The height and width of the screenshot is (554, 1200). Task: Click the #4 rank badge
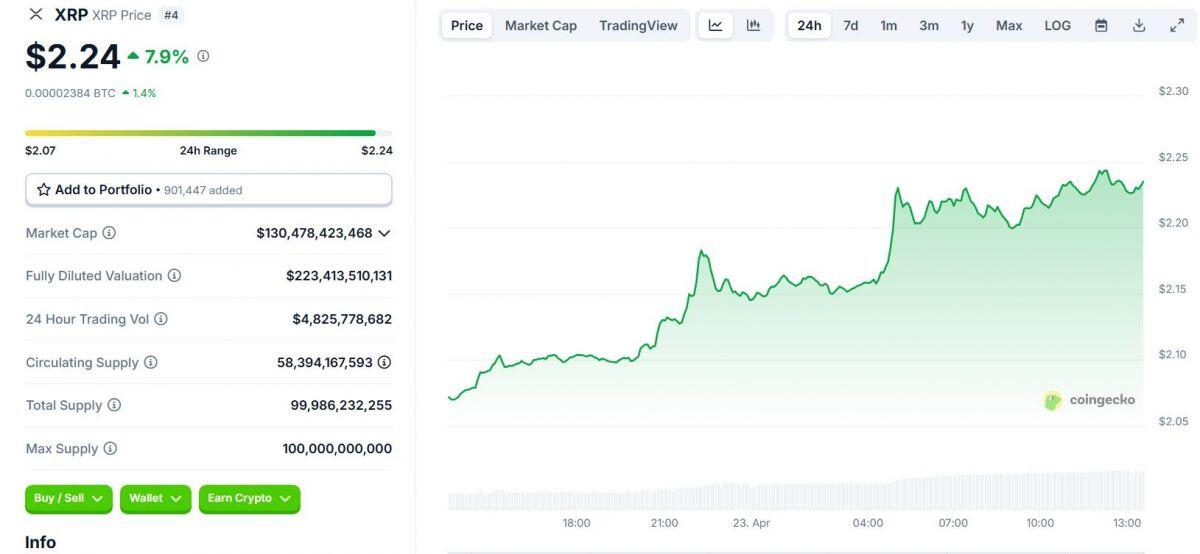(x=171, y=15)
